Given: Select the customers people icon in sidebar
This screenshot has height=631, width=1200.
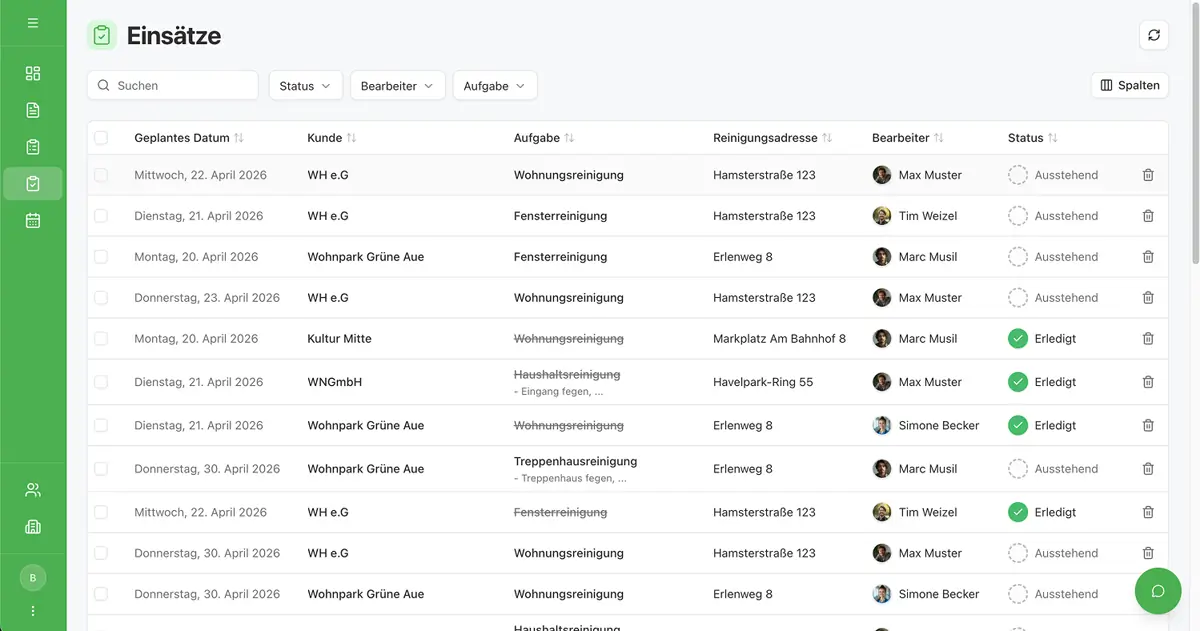Looking at the screenshot, I should point(32,489).
